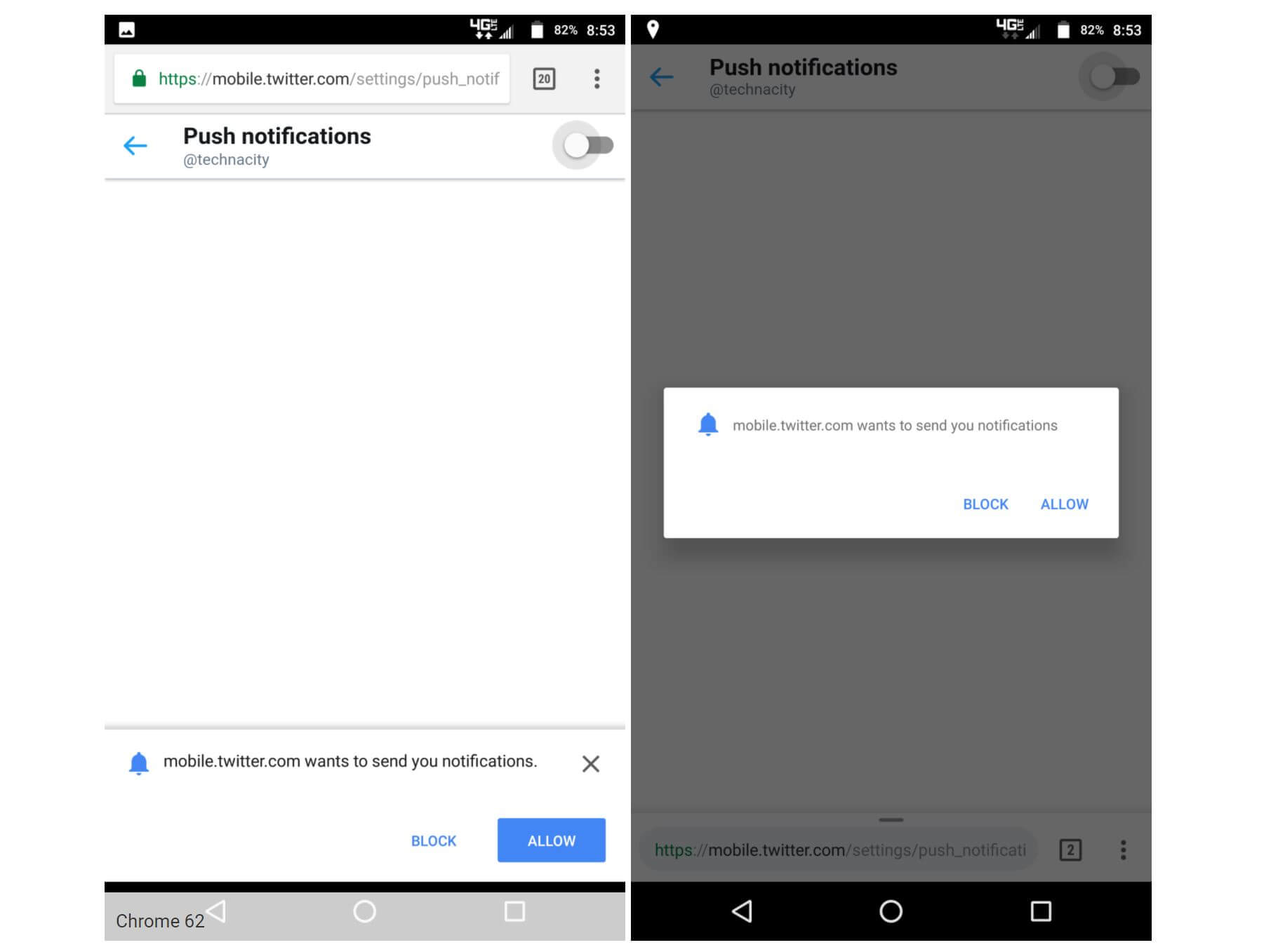Screen dimensions: 1278x952
Task: Click green padlock icon in address bar
Action: pyautogui.click(x=139, y=79)
